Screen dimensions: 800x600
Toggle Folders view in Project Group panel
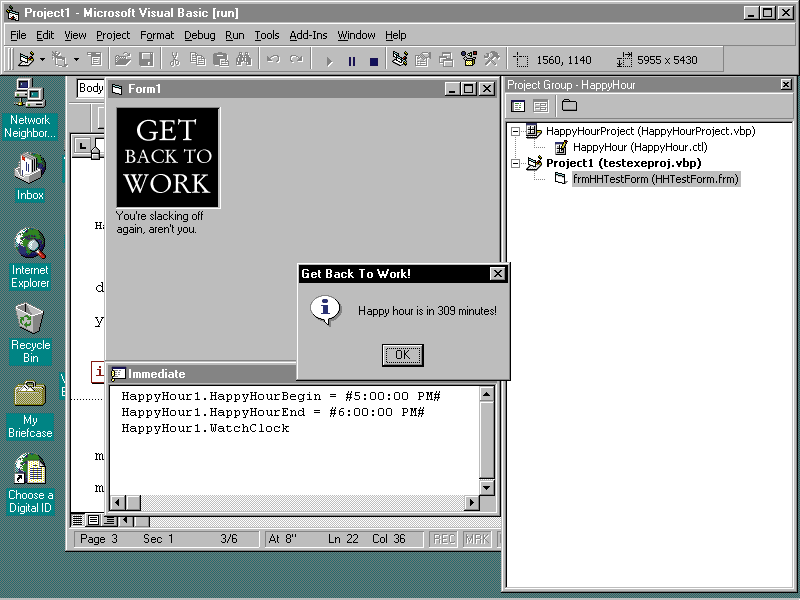[569, 106]
